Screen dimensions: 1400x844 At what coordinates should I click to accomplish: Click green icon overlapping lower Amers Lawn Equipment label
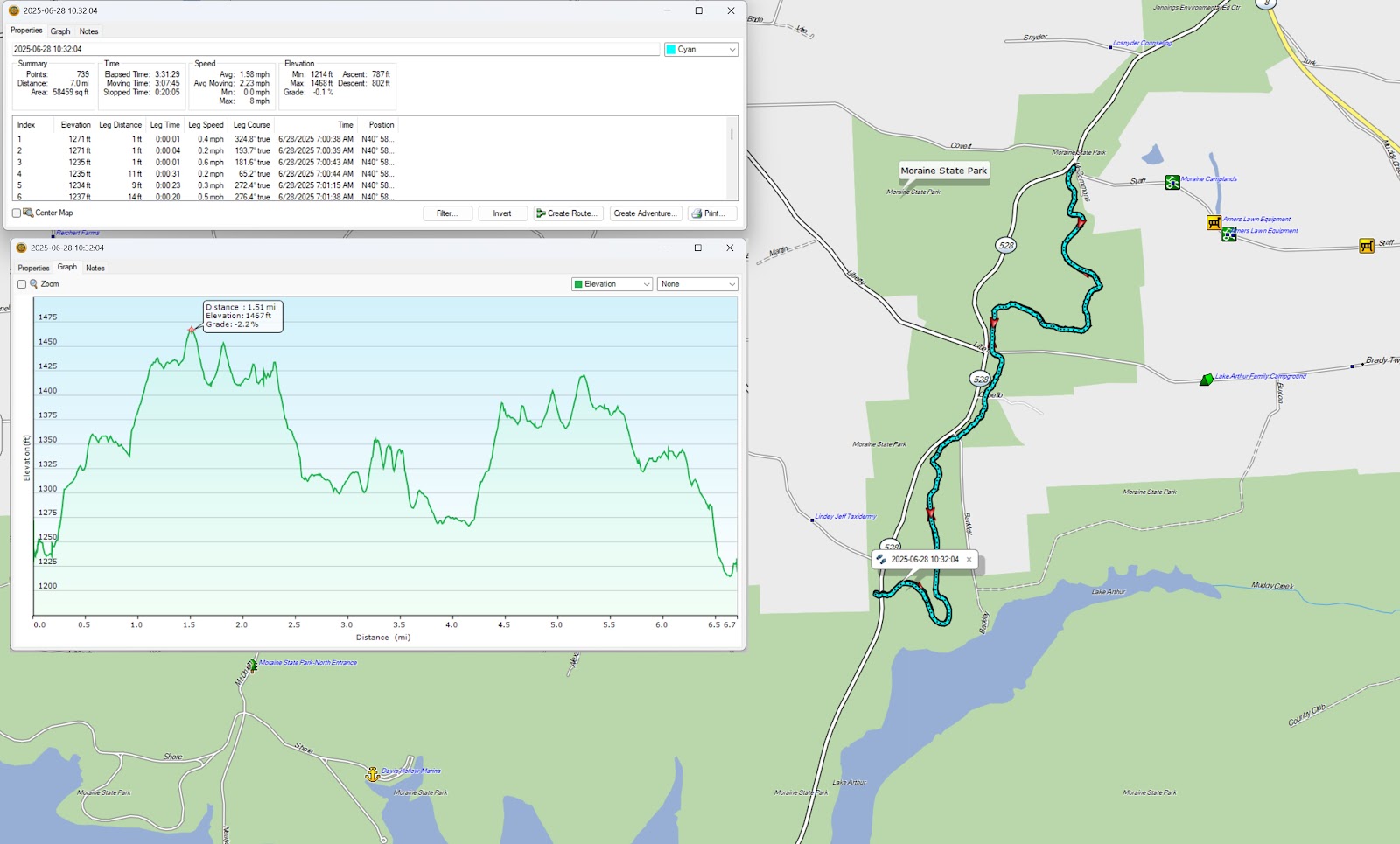pyautogui.click(x=1229, y=234)
